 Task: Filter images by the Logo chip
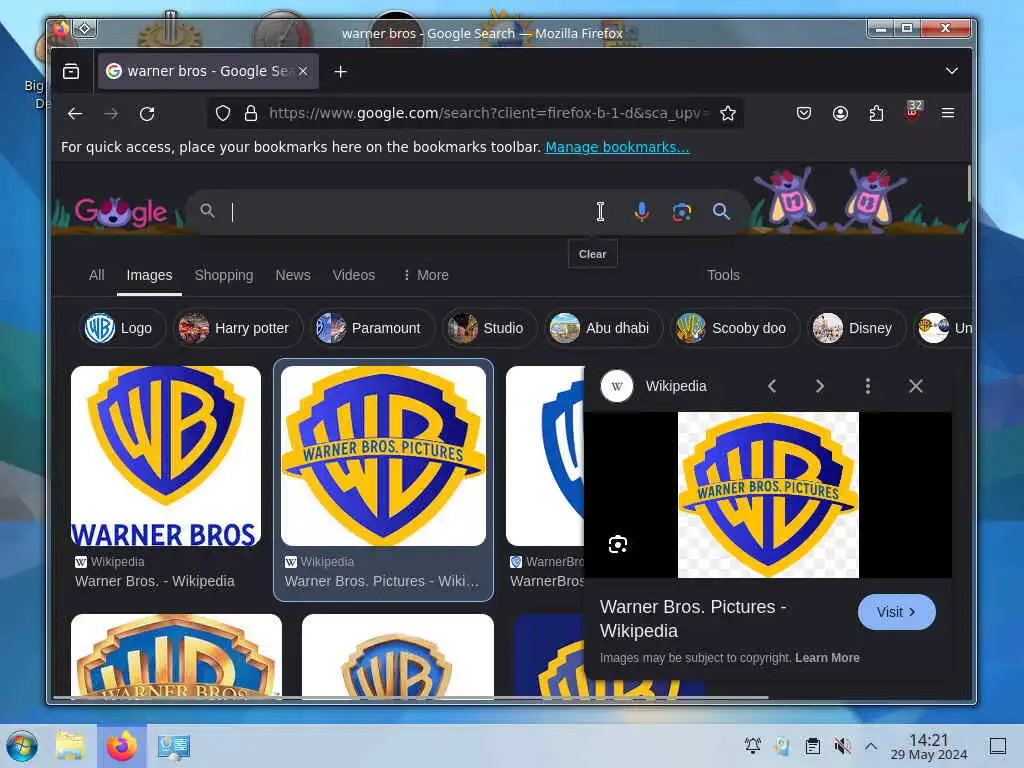[122, 328]
